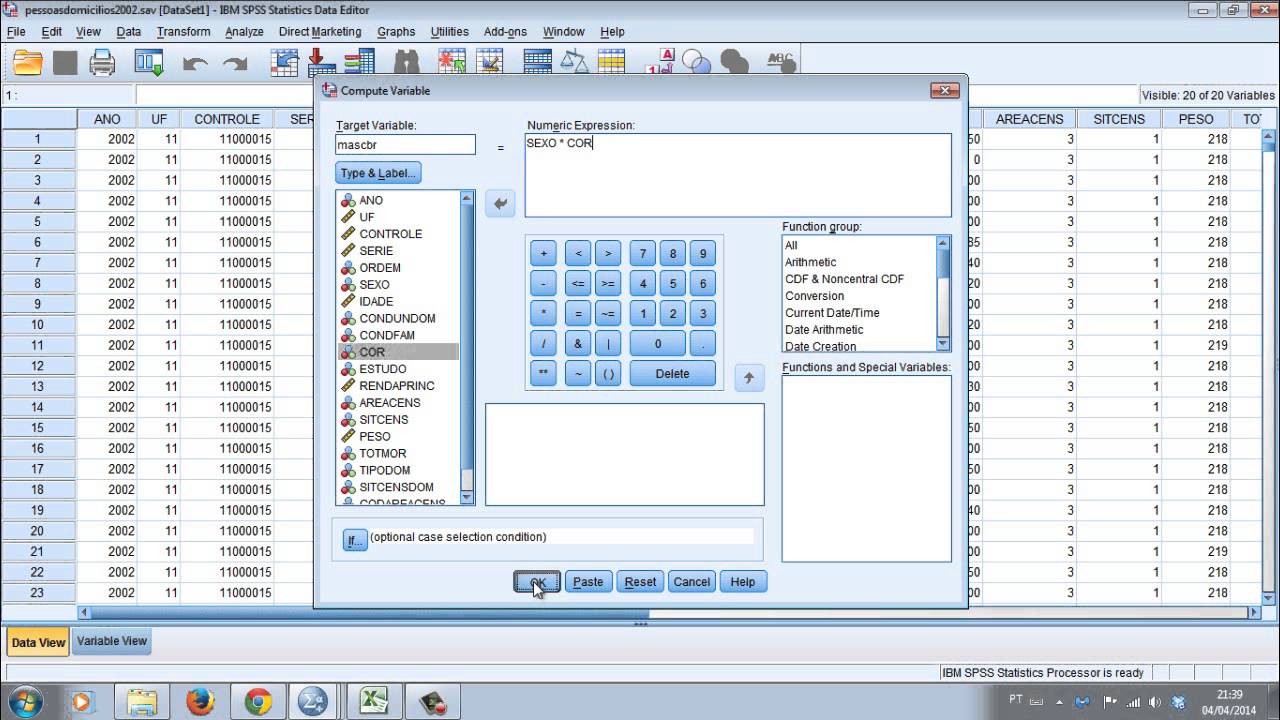Open the Graphs menu
1280x720 pixels.
(396, 32)
